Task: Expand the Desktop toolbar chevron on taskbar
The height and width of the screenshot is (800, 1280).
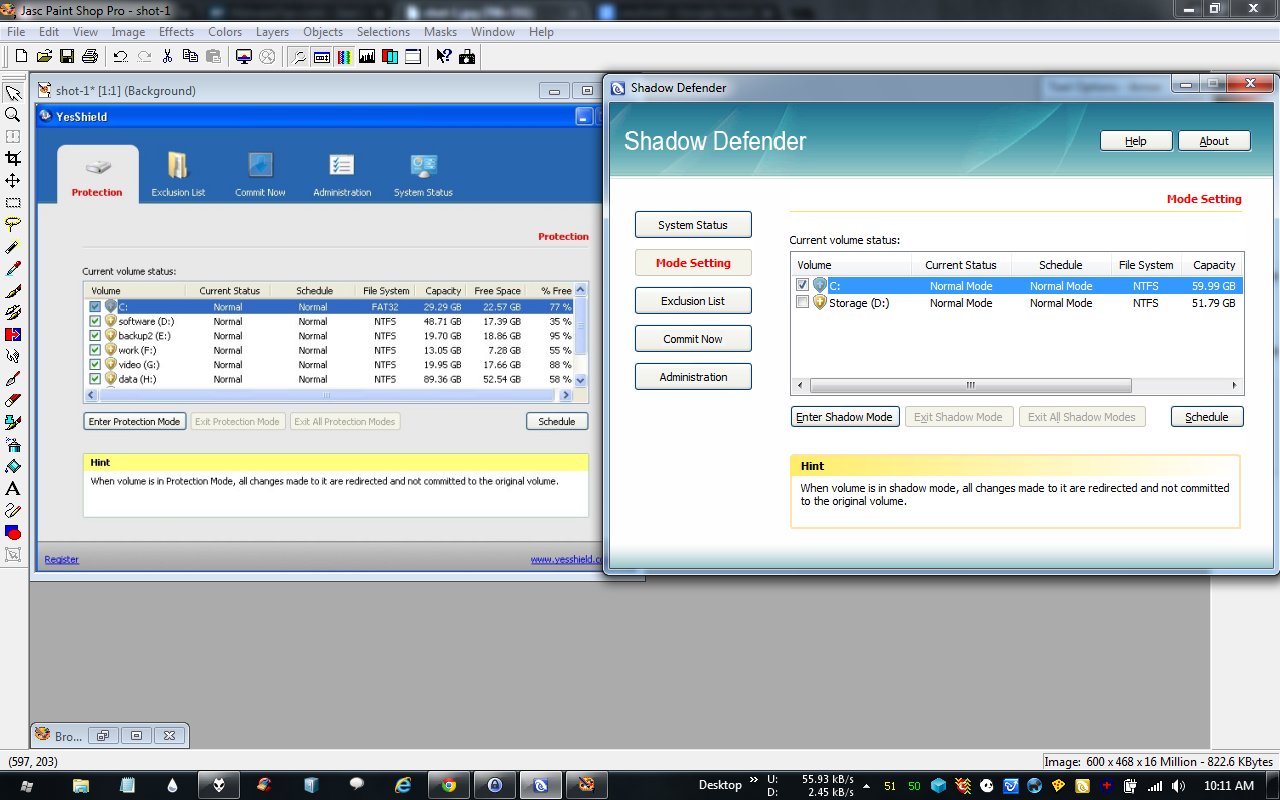Action: coord(753,781)
